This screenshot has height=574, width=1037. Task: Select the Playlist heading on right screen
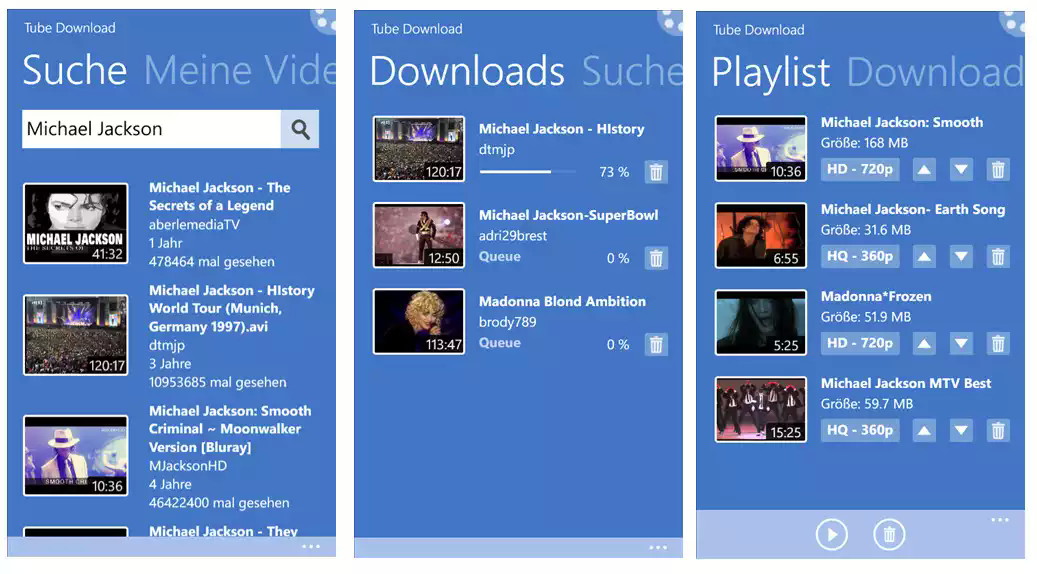click(x=770, y=72)
